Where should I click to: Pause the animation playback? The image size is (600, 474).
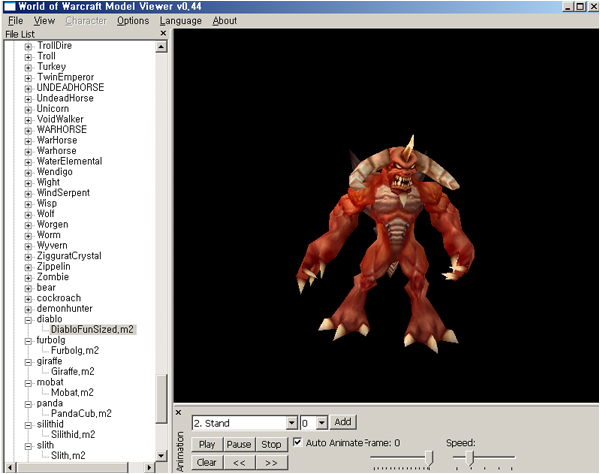click(238, 444)
